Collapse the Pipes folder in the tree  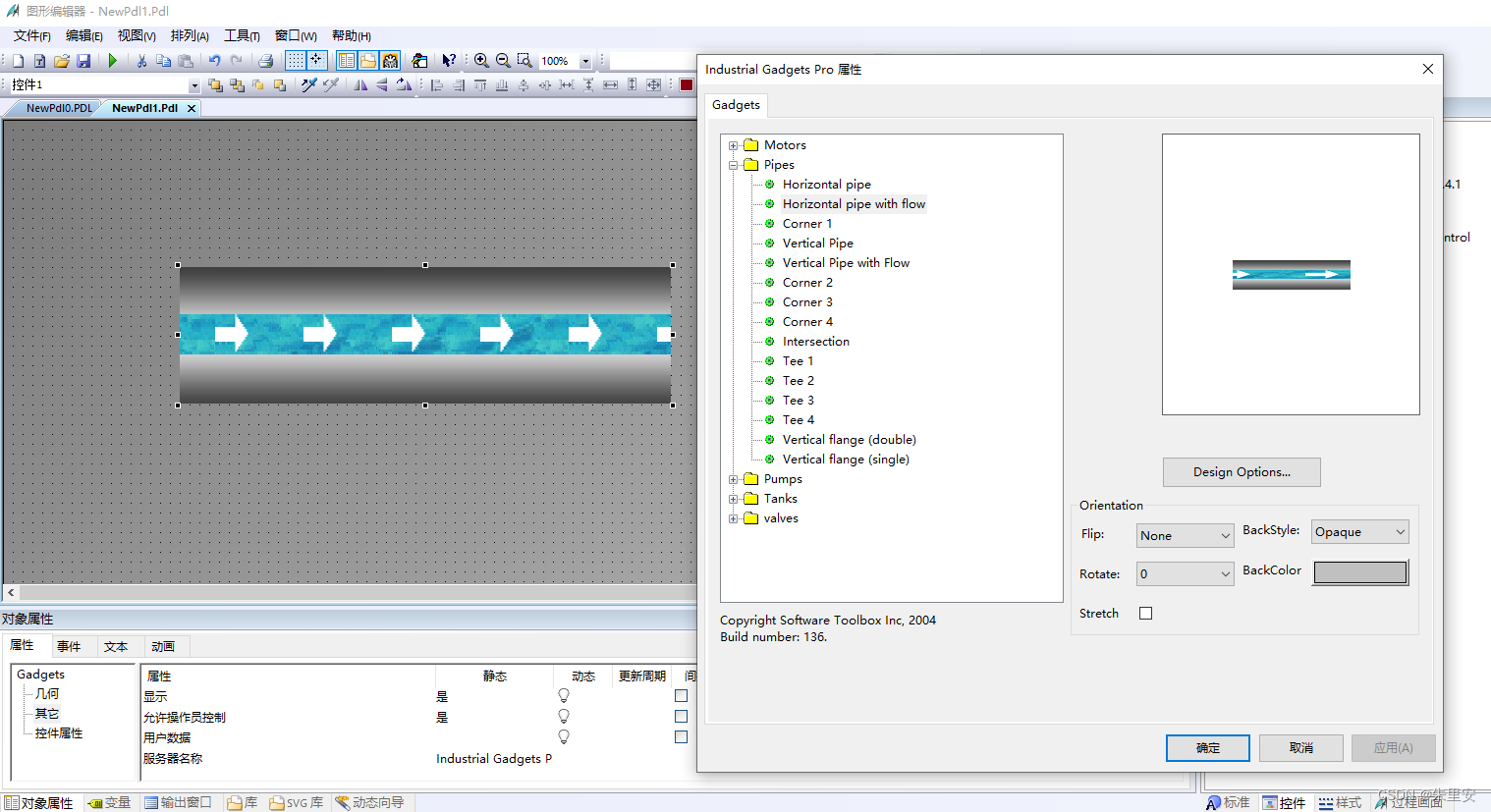pyautogui.click(x=734, y=164)
